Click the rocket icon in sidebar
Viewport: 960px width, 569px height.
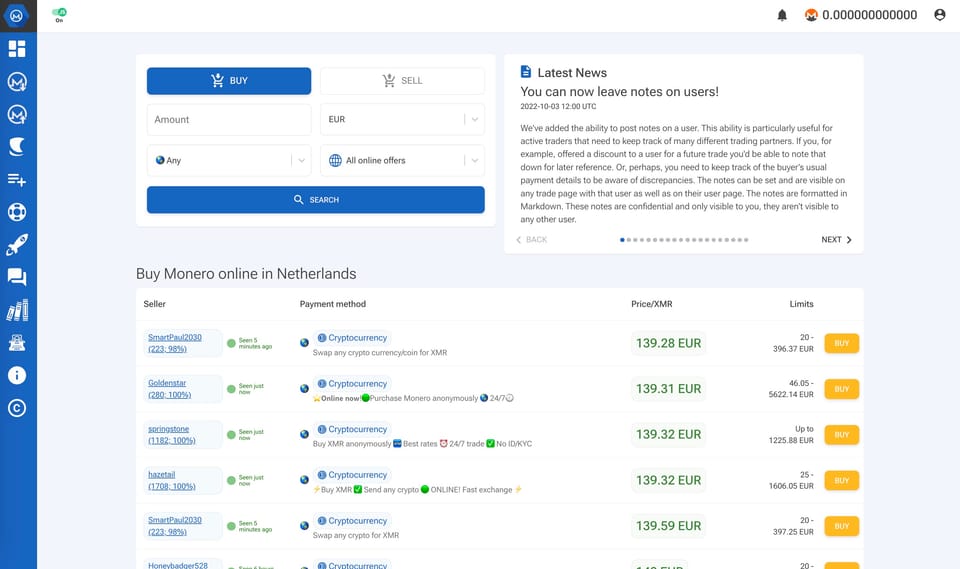pos(17,244)
